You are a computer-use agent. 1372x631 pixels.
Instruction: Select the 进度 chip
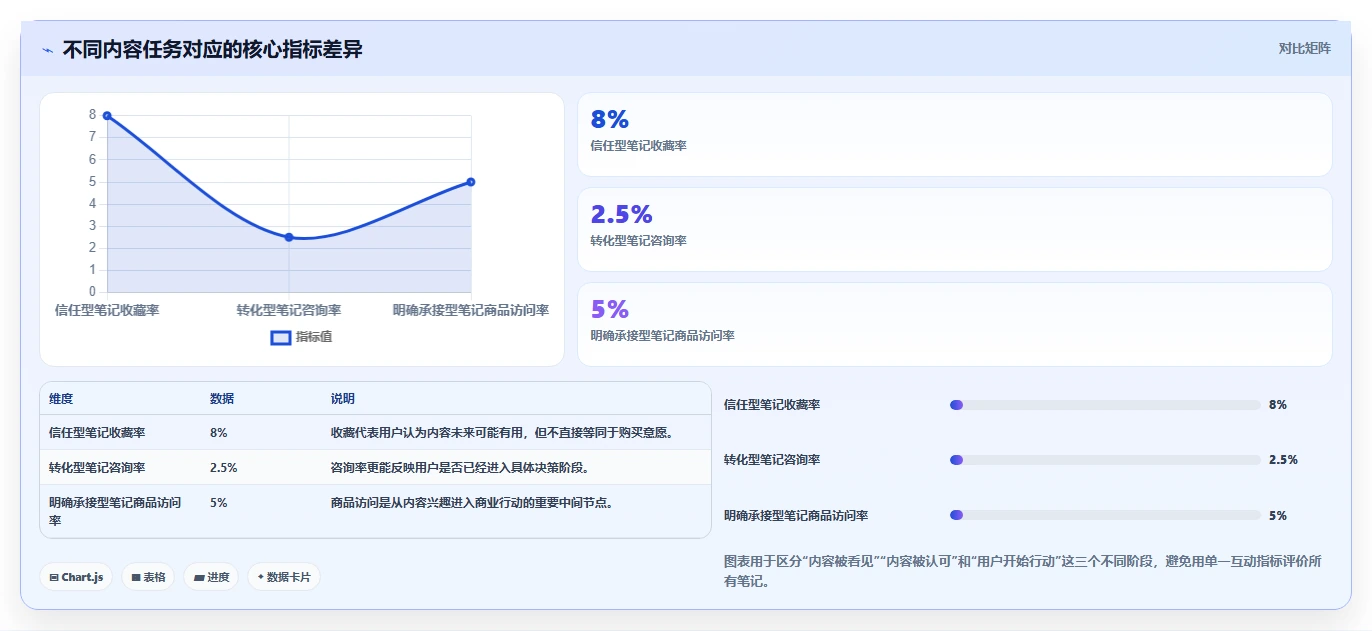pyautogui.click(x=211, y=577)
